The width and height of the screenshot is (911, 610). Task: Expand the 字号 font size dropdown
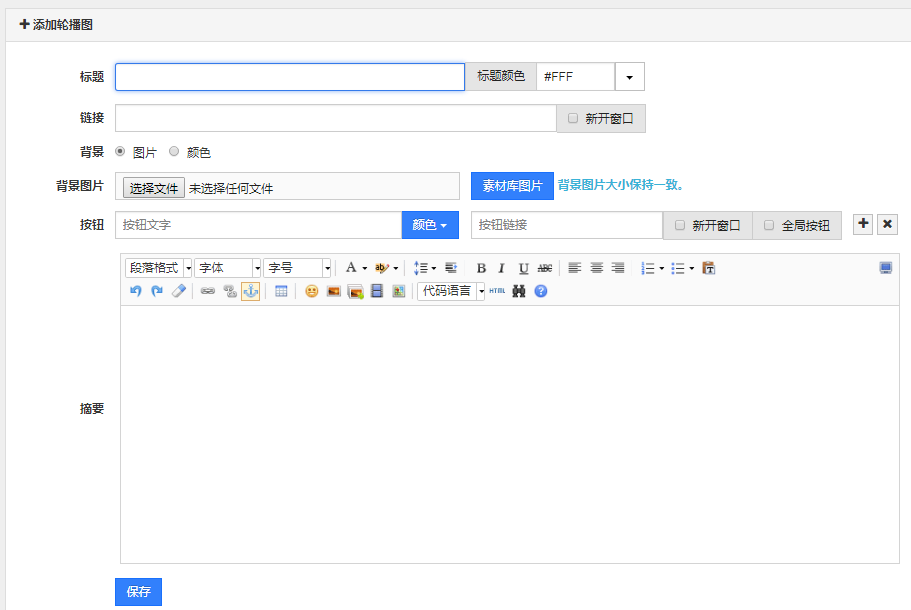297,268
